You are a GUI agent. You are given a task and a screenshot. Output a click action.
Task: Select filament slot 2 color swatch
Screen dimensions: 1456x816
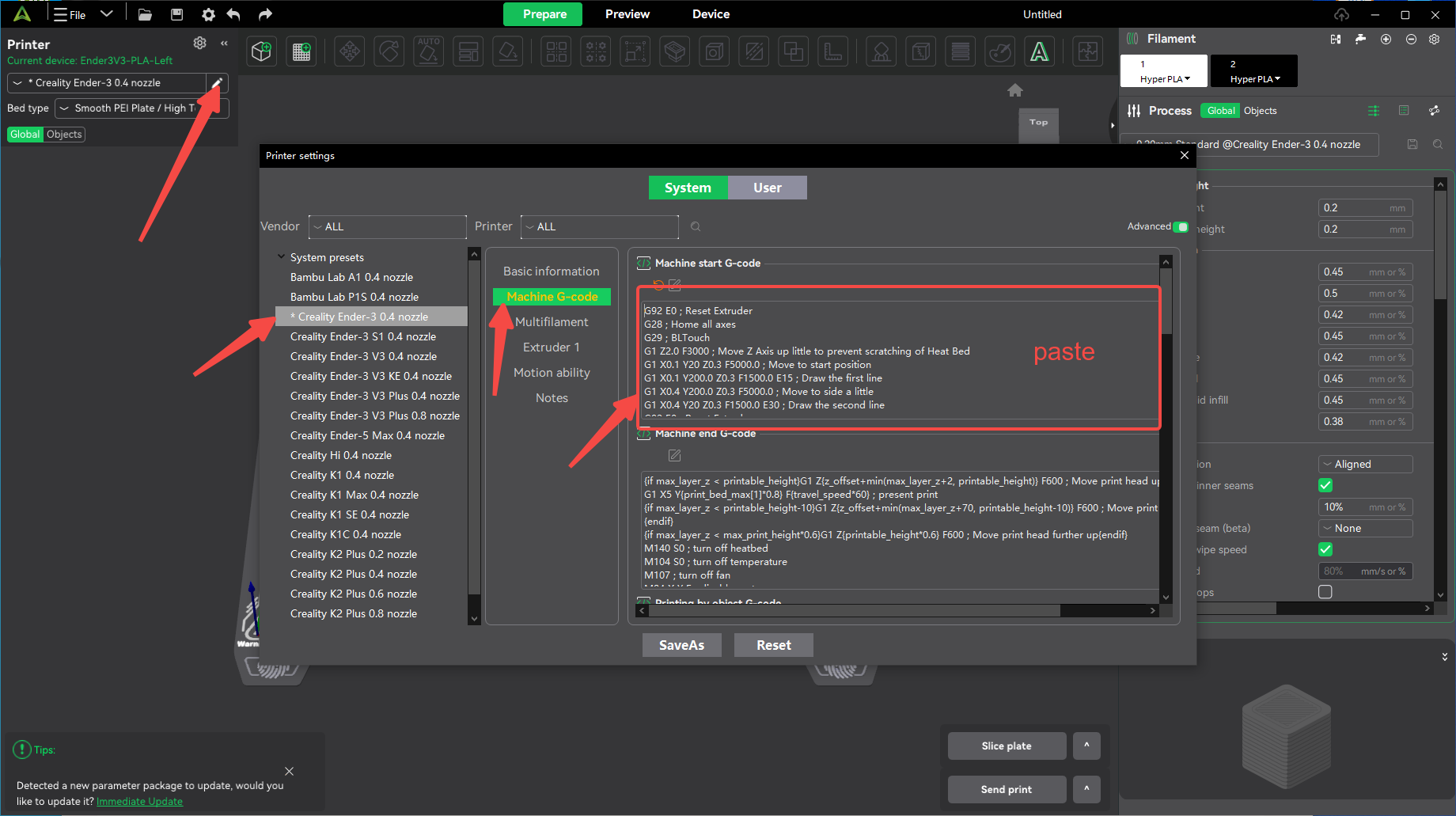click(x=1253, y=70)
